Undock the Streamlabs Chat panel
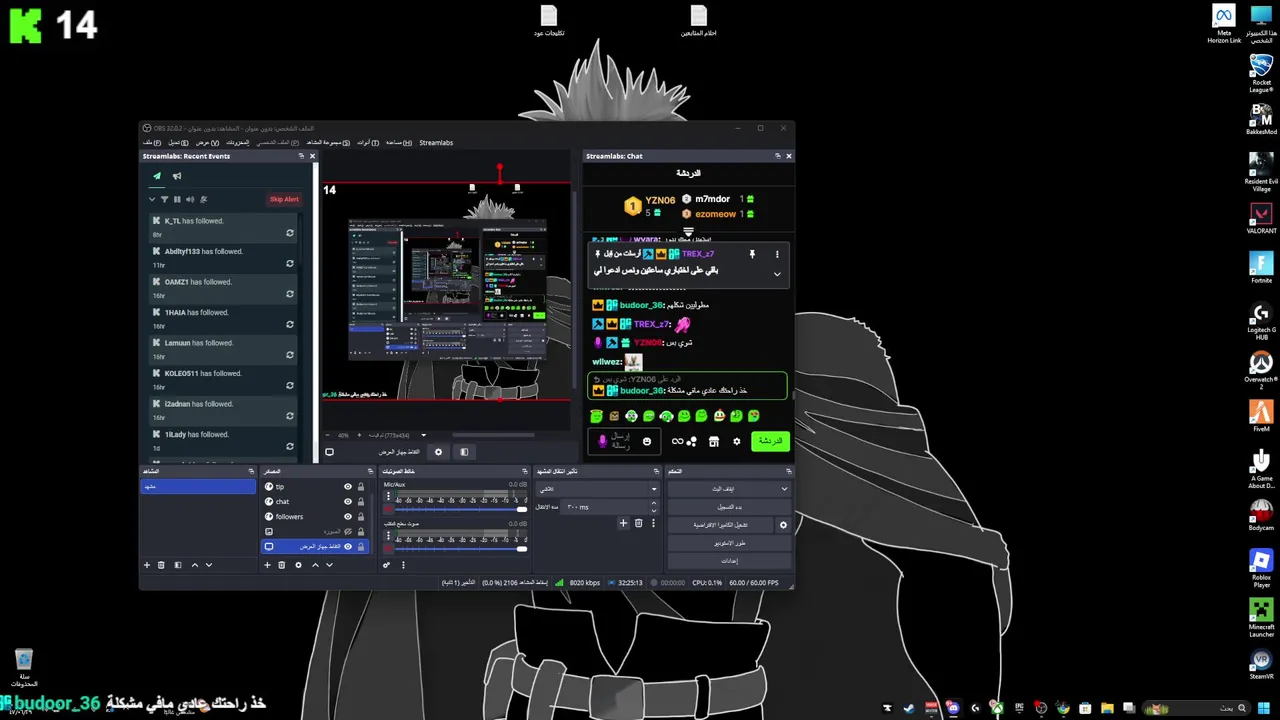The height and width of the screenshot is (720, 1280). coord(777,156)
